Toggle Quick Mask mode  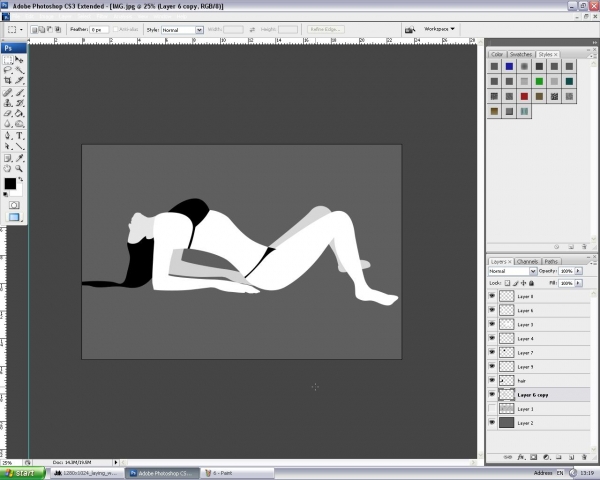click(x=14, y=205)
